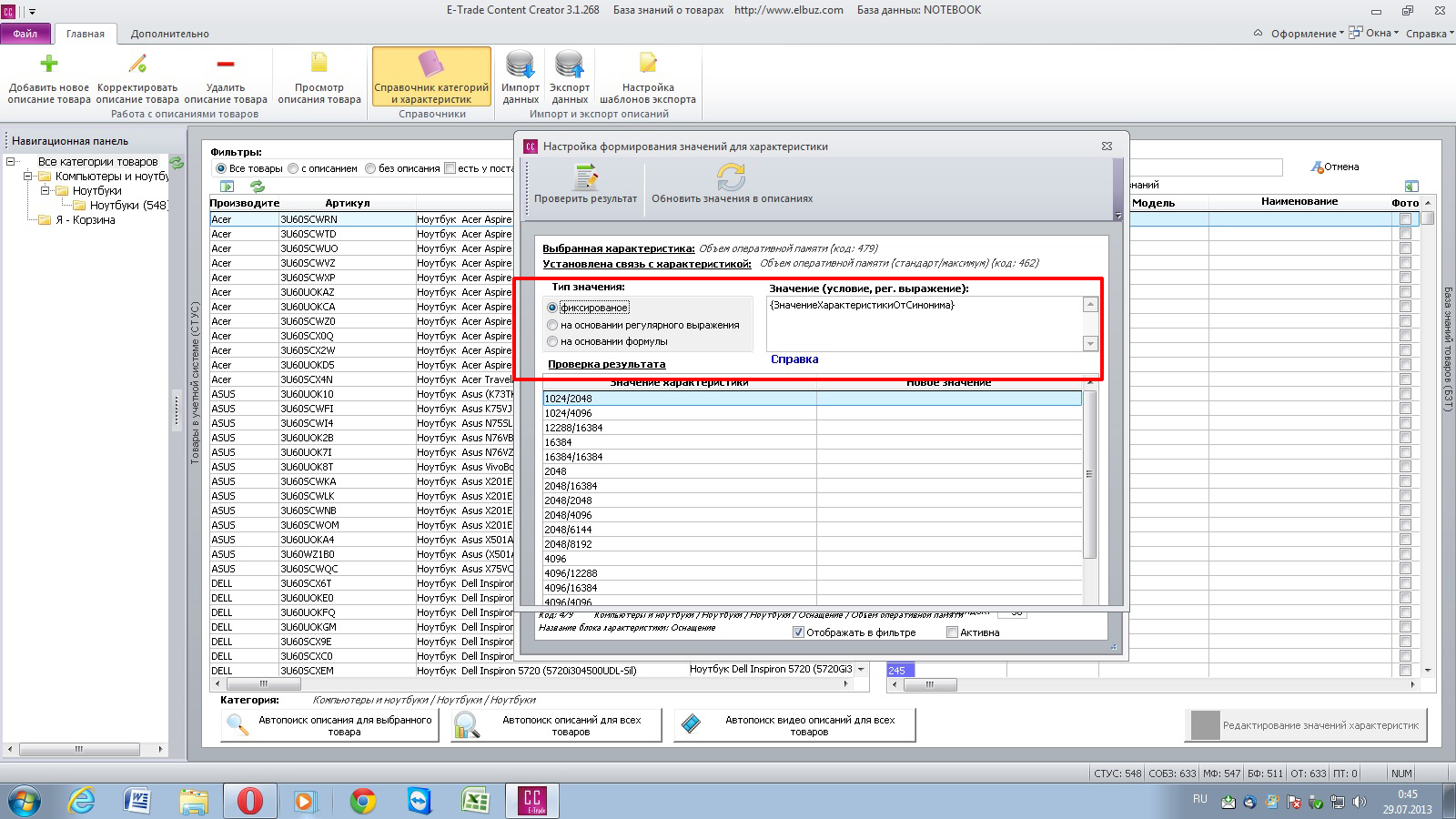Screen dimensions: 1456x819
Task: Click the quick access toolbar dropdown arrow
Action: tap(33, 12)
